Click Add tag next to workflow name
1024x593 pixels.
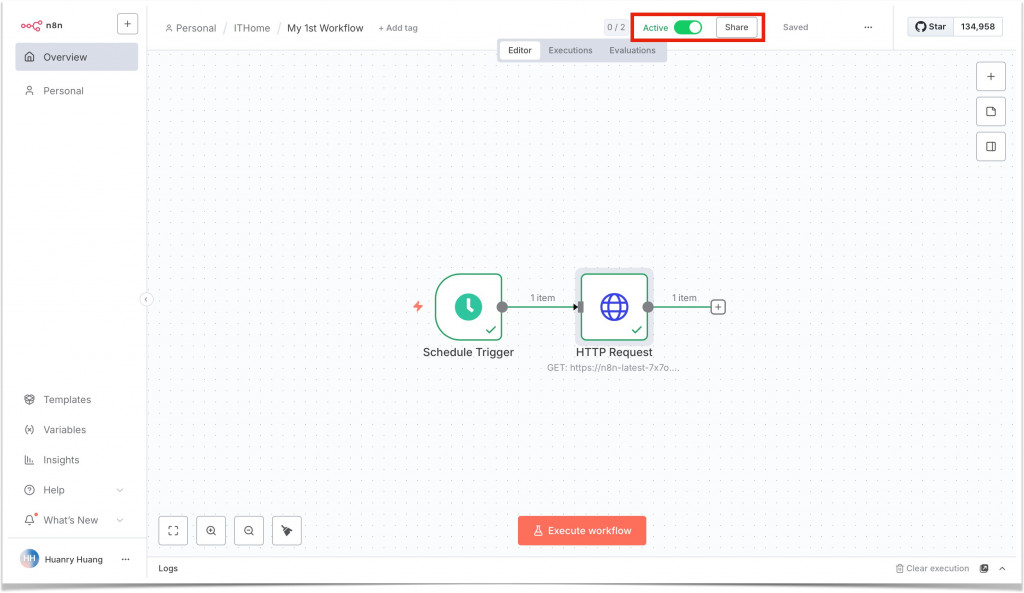coord(398,28)
